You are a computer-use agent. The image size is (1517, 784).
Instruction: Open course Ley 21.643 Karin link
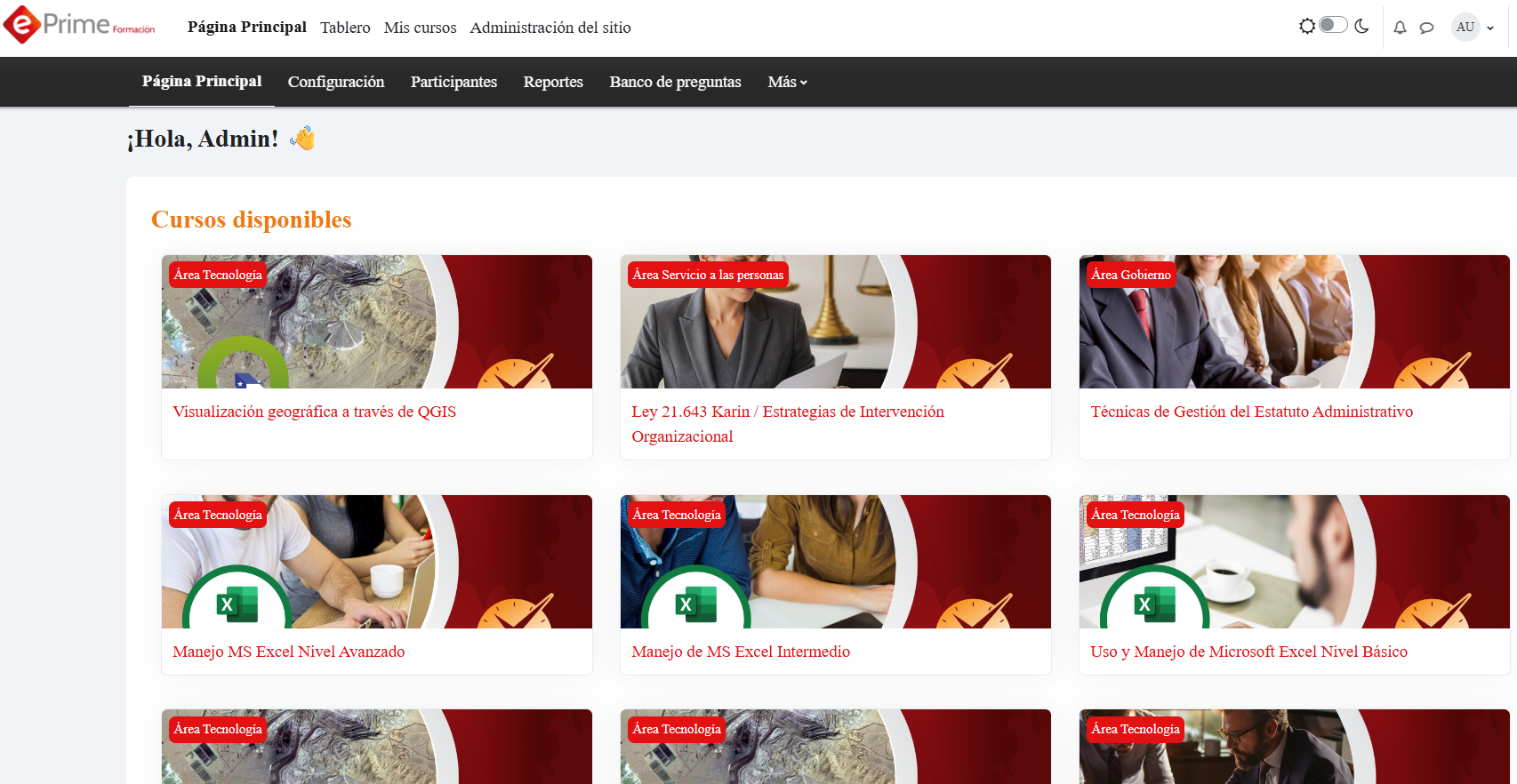(x=788, y=424)
